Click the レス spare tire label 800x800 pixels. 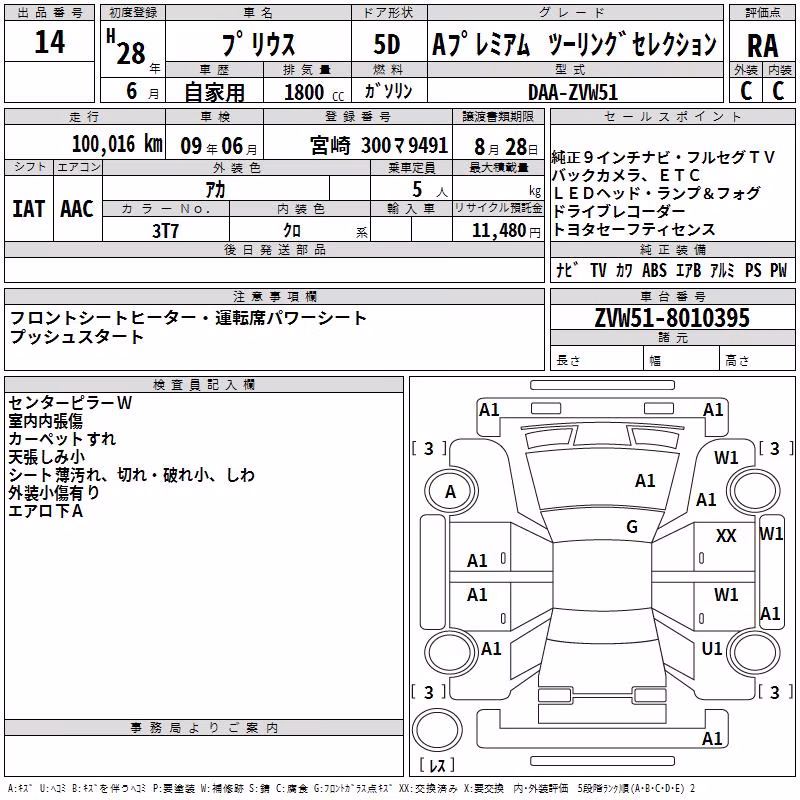coord(437,765)
